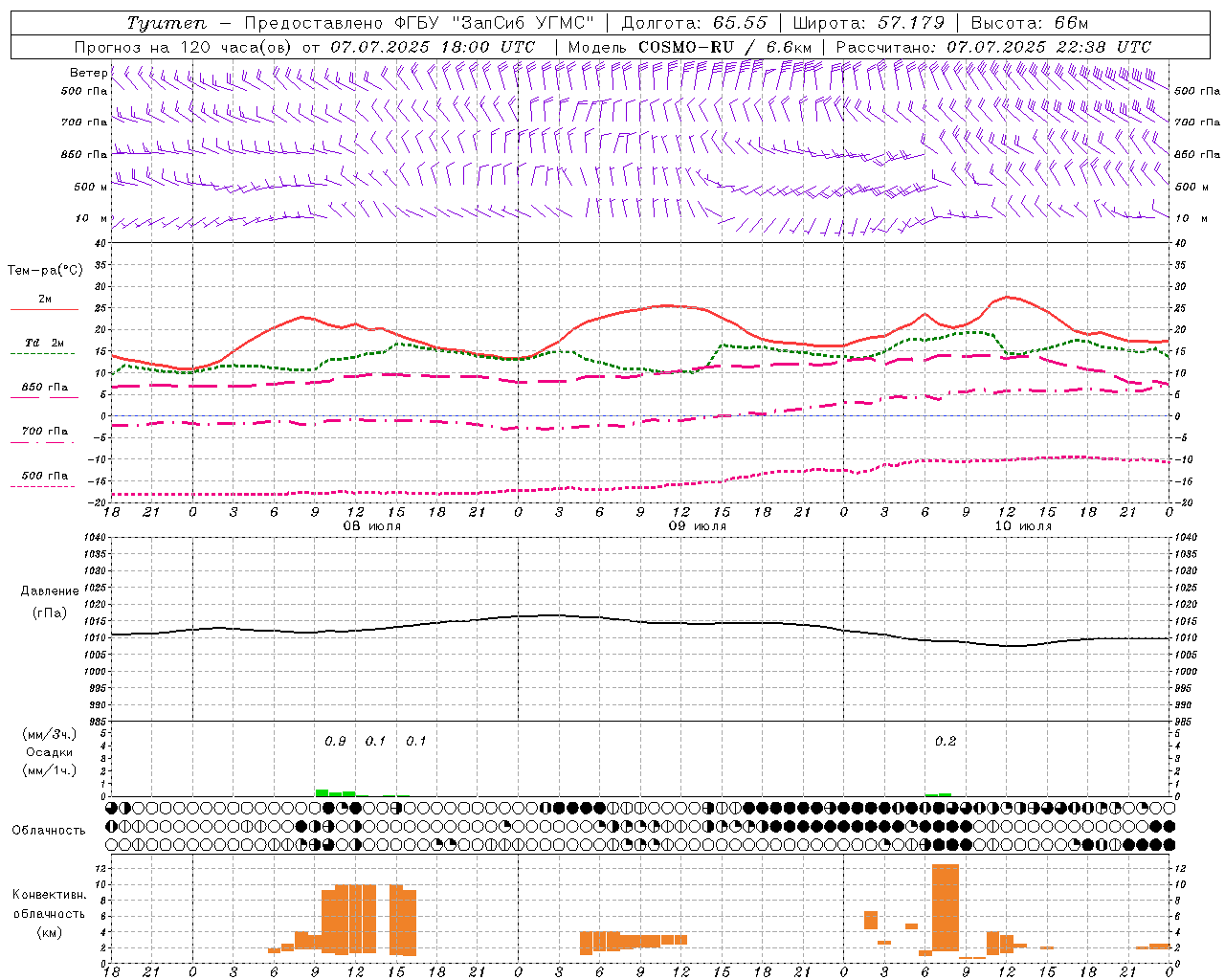Click the green precipitation bar under the 0.9 value
This screenshot has height=980, width=1225.
tap(336, 792)
